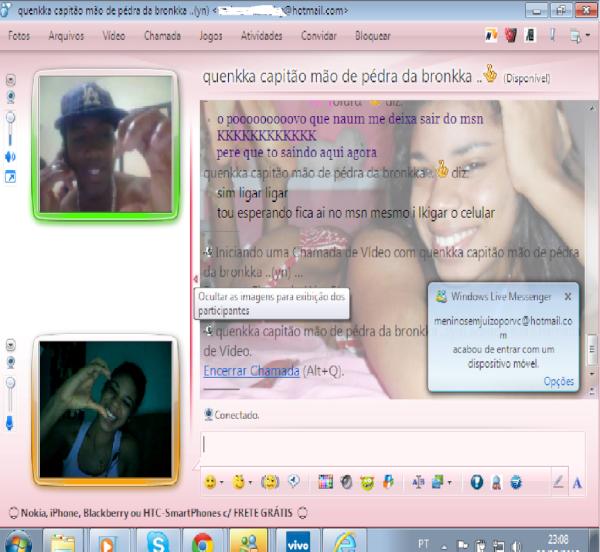Click the circular arrow icon after ad text

(302, 513)
